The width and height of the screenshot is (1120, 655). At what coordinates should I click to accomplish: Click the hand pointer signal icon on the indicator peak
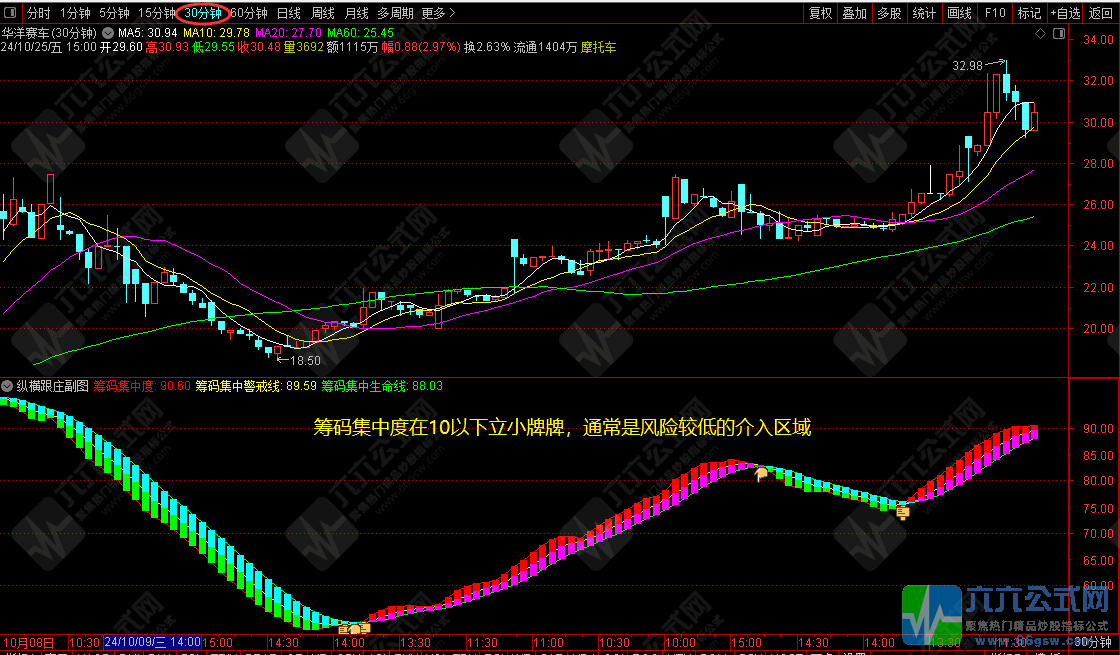tap(761, 473)
